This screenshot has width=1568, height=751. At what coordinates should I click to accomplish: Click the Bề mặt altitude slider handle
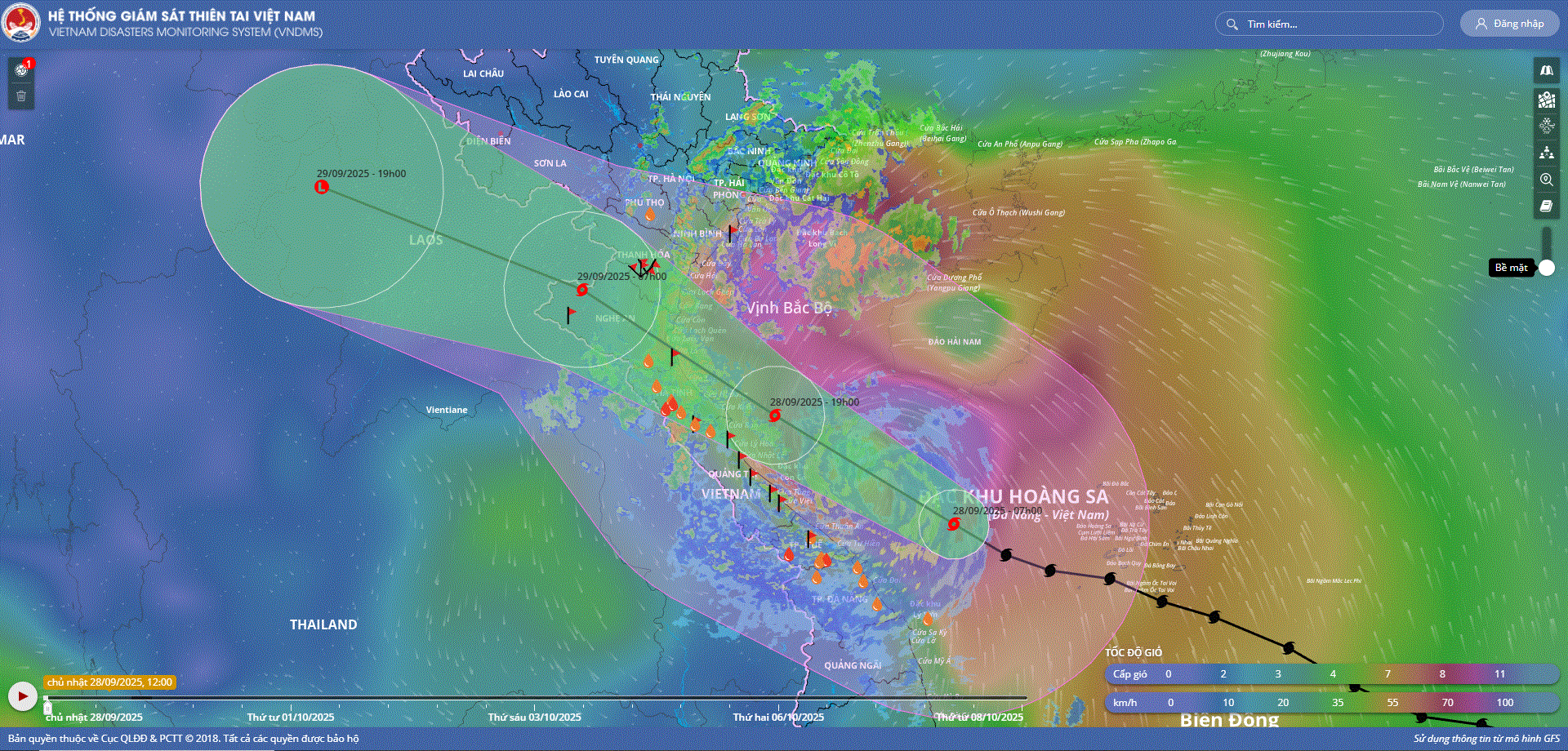click(x=1546, y=268)
